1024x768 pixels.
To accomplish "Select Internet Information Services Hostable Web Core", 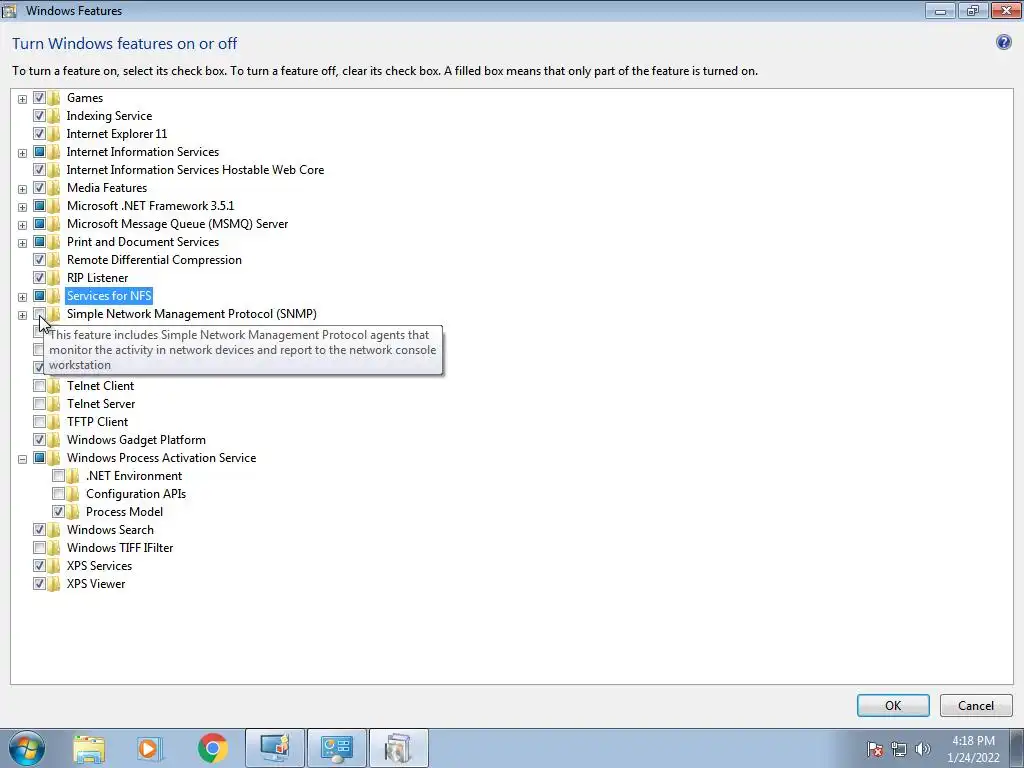I will pos(195,170).
